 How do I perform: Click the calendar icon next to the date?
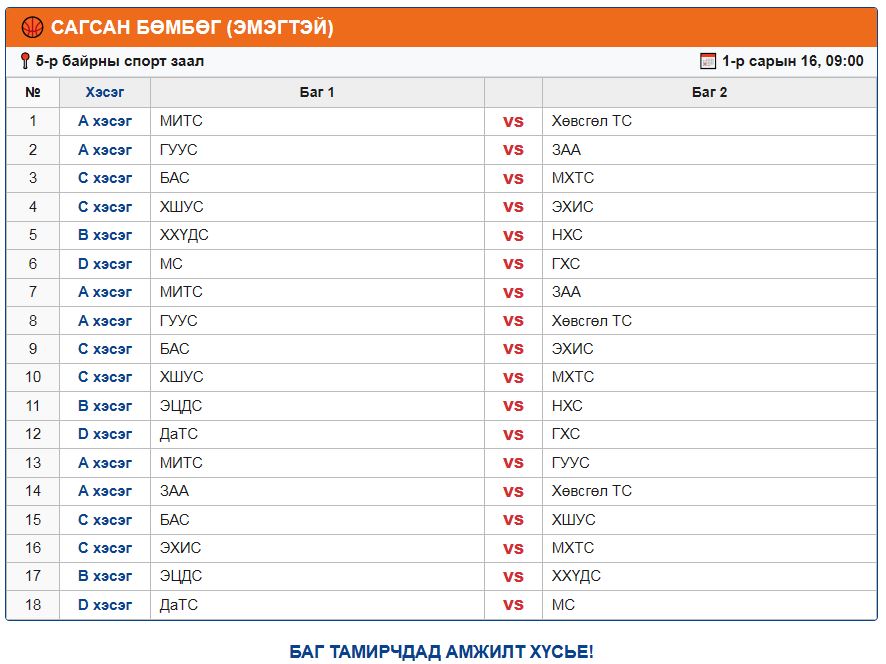tap(708, 61)
